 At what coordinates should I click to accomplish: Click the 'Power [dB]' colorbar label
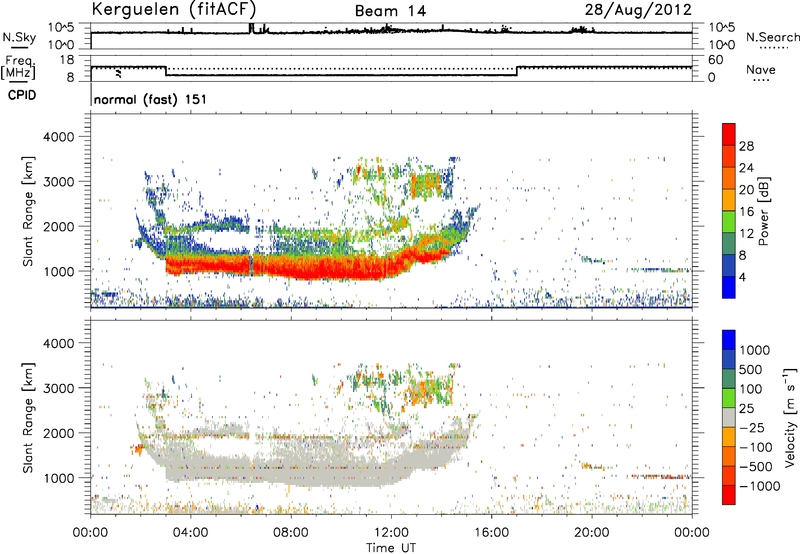pyautogui.click(x=763, y=211)
